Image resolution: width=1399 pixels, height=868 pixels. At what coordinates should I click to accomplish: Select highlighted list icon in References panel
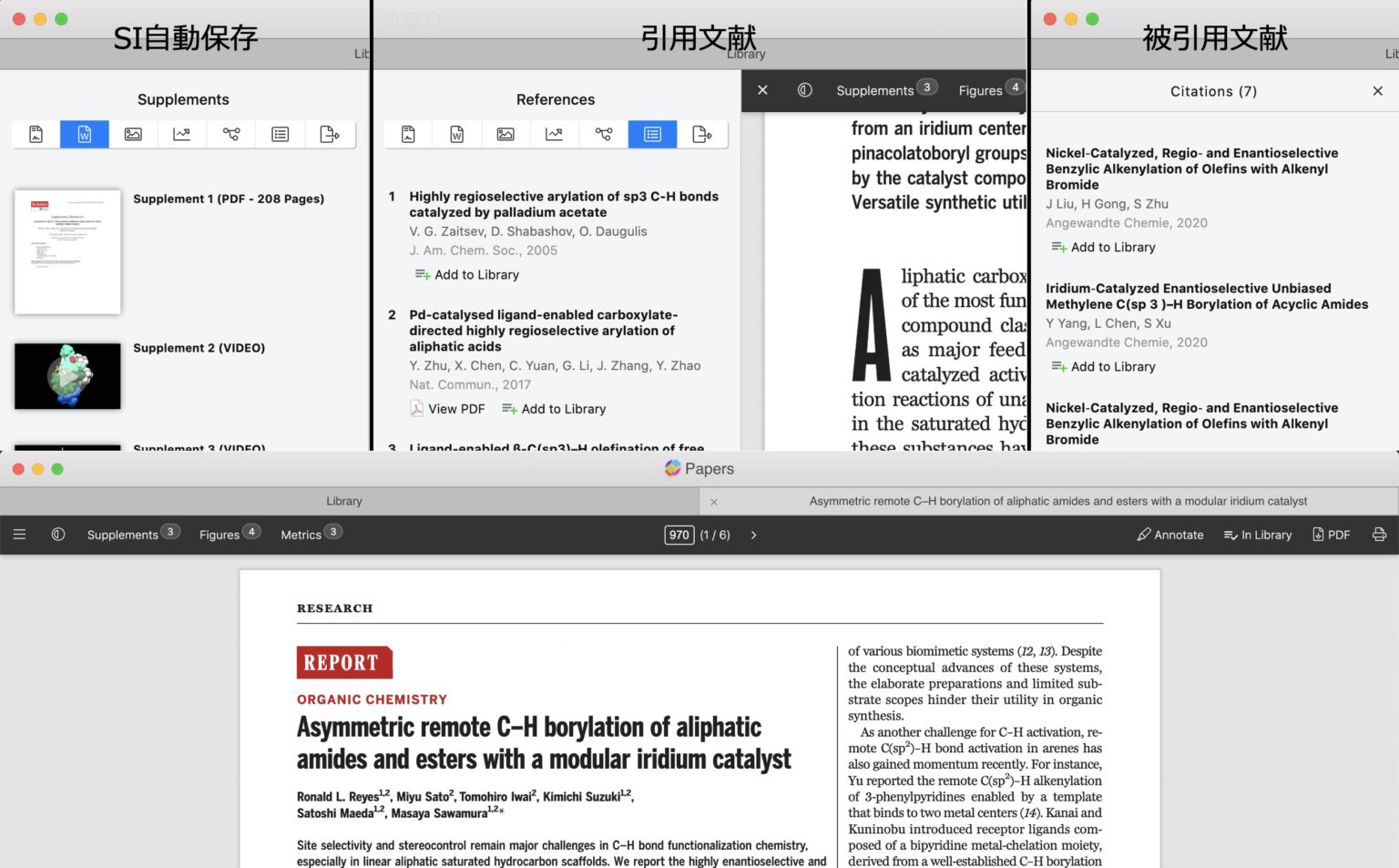pos(653,134)
